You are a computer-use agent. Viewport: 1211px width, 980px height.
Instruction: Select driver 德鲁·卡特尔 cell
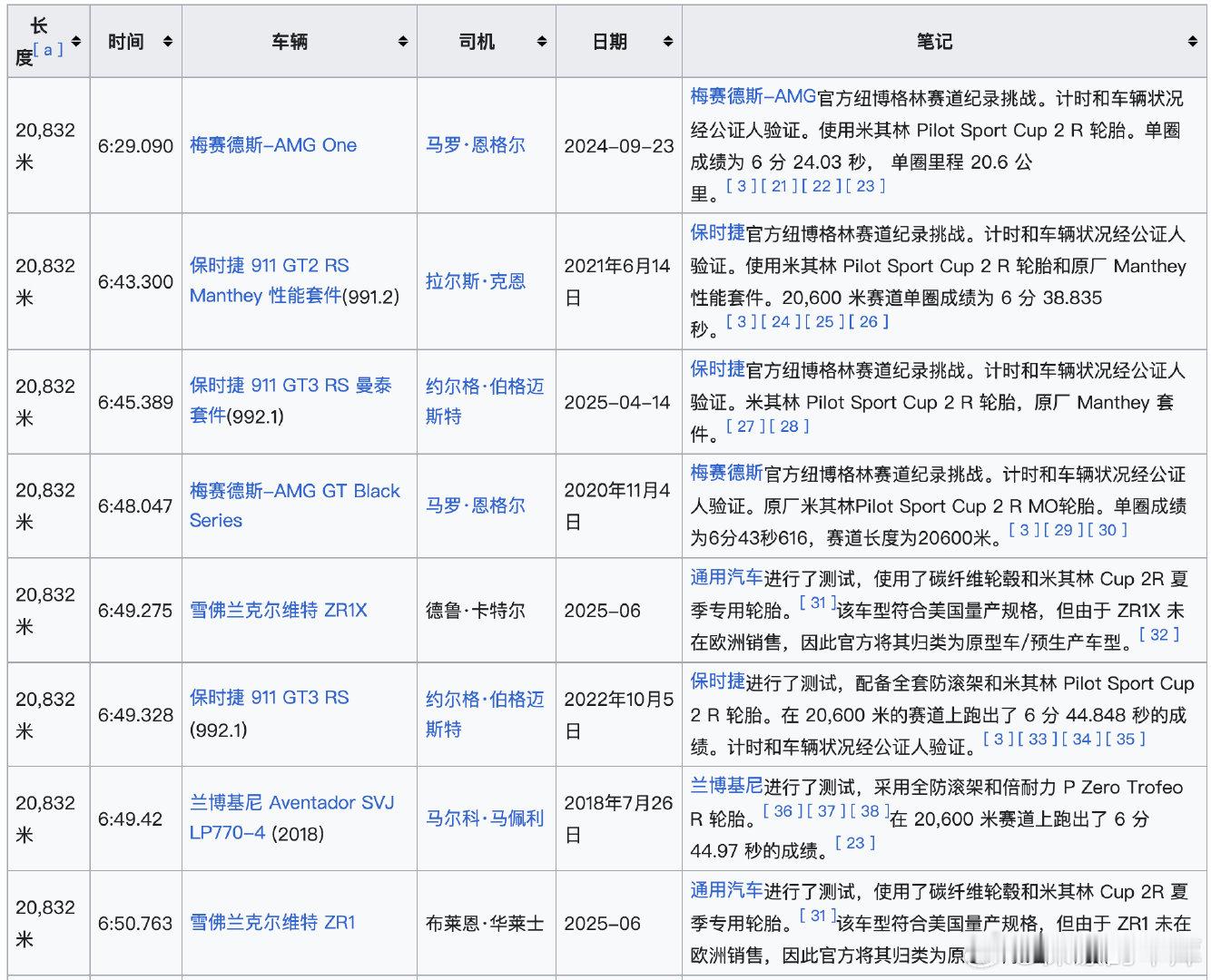pyautogui.click(x=487, y=610)
